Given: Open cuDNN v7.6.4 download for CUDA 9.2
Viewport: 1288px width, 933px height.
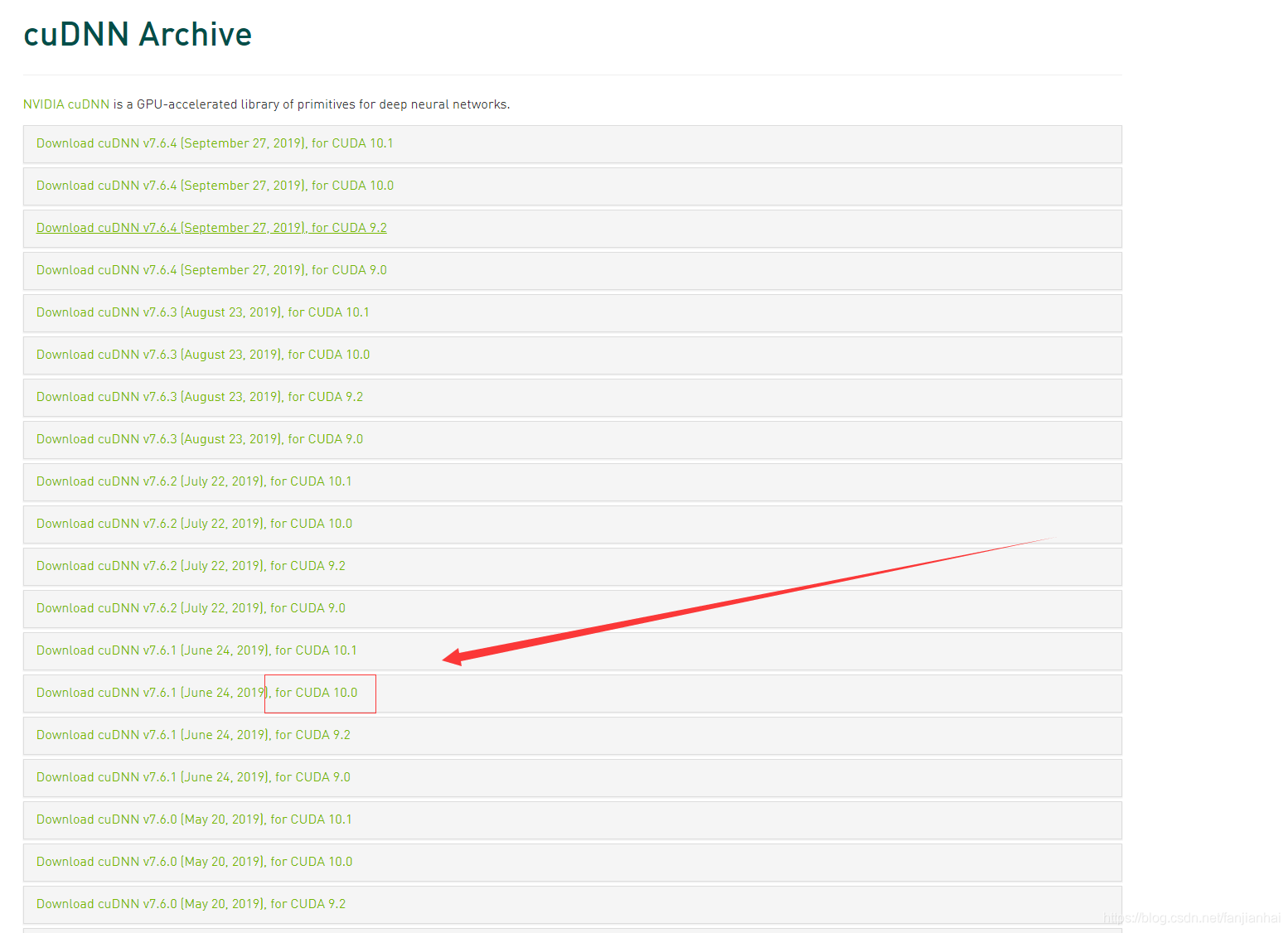Looking at the screenshot, I should click(x=211, y=228).
